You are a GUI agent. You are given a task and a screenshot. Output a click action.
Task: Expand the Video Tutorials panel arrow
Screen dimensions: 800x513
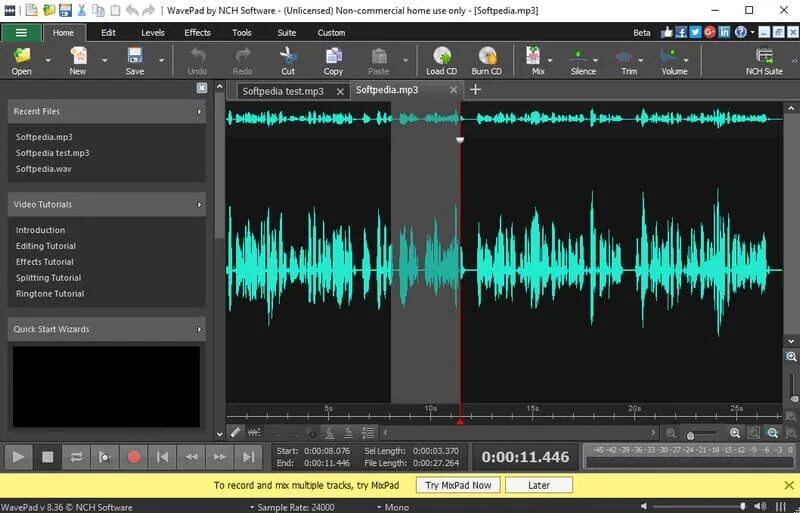click(x=199, y=204)
